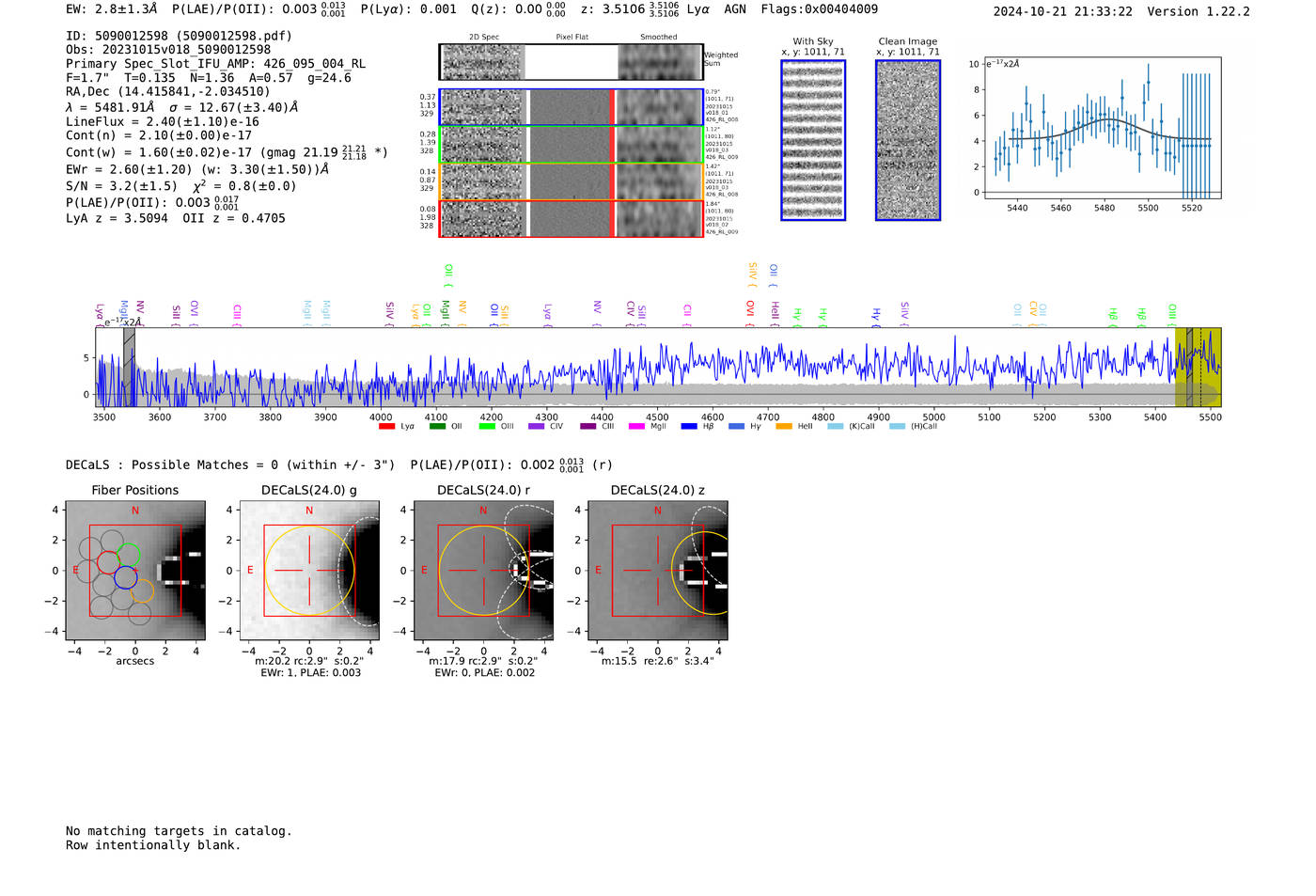The image size is (1316, 896).
Task: Click the red Lyα legend swatch
Action: [386, 427]
